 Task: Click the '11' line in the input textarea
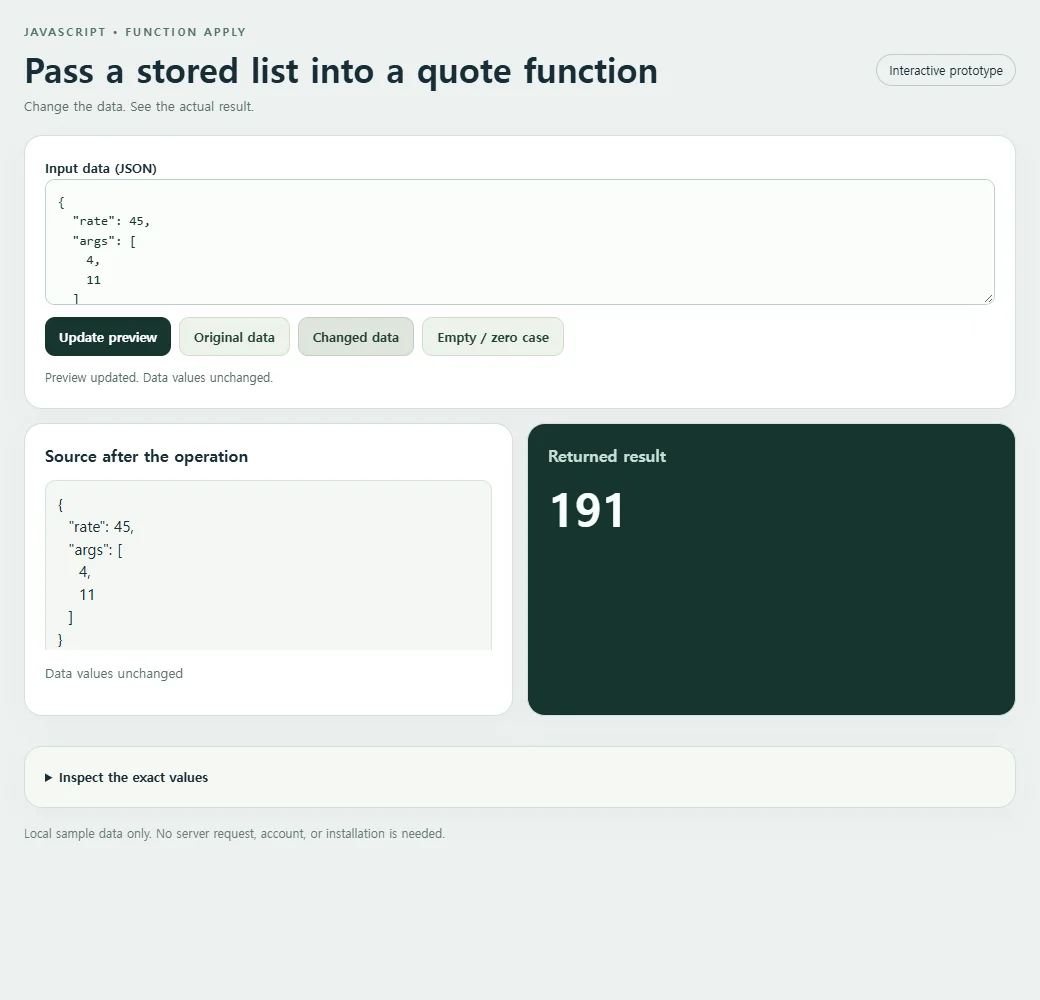pos(94,280)
